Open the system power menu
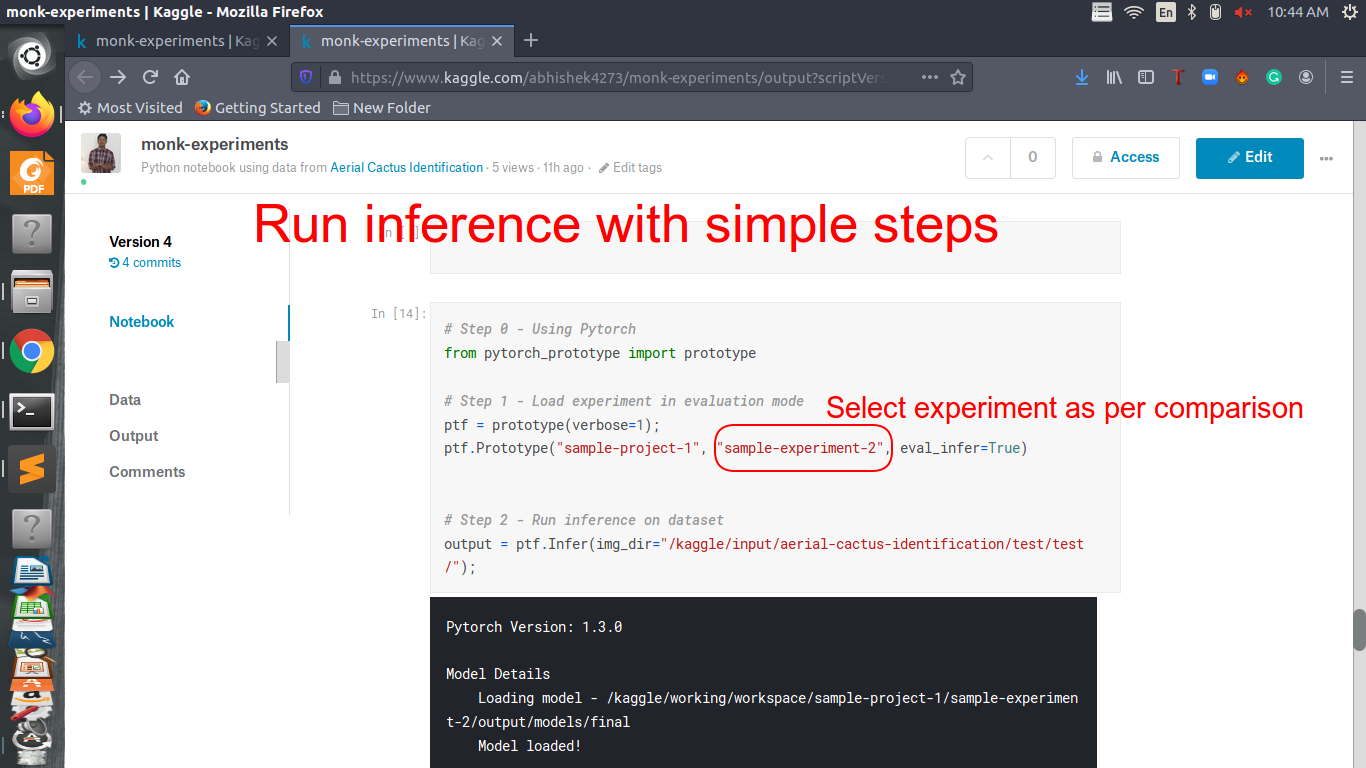This screenshot has width=1366, height=768. (x=1348, y=12)
